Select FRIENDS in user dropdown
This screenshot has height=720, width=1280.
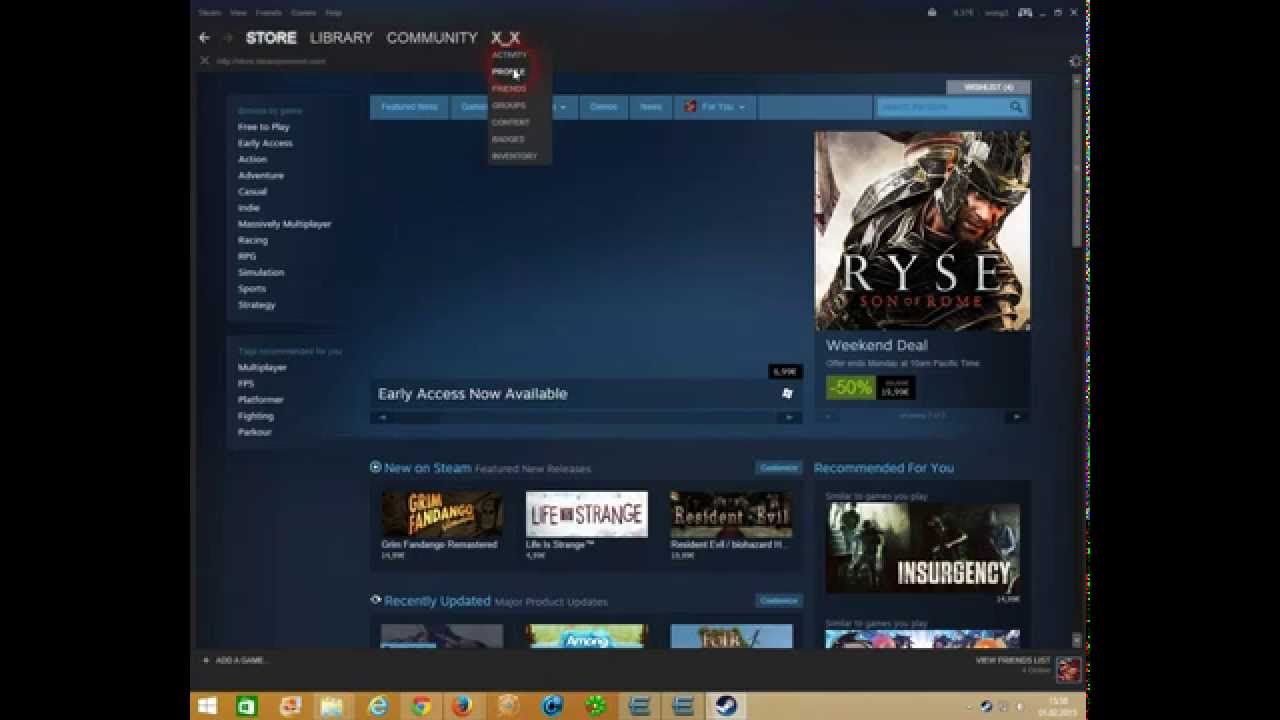tap(509, 89)
